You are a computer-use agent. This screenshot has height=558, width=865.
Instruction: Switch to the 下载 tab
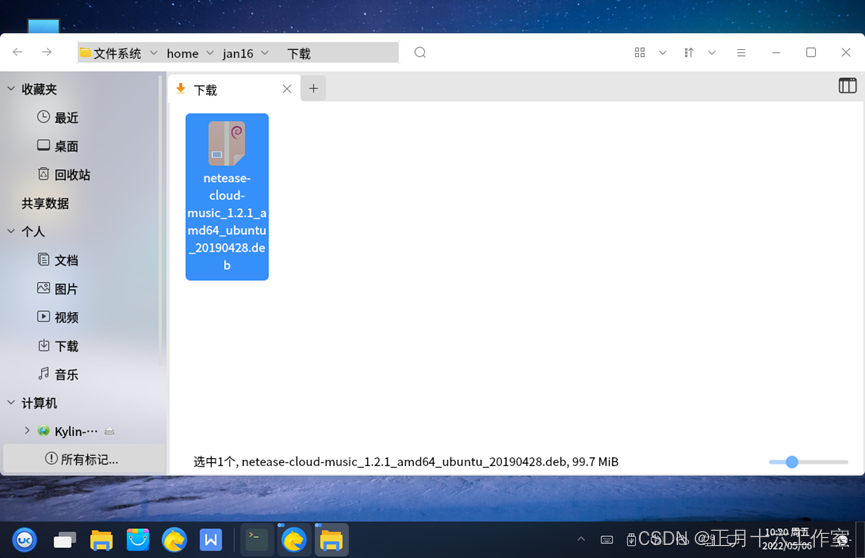point(234,89)
